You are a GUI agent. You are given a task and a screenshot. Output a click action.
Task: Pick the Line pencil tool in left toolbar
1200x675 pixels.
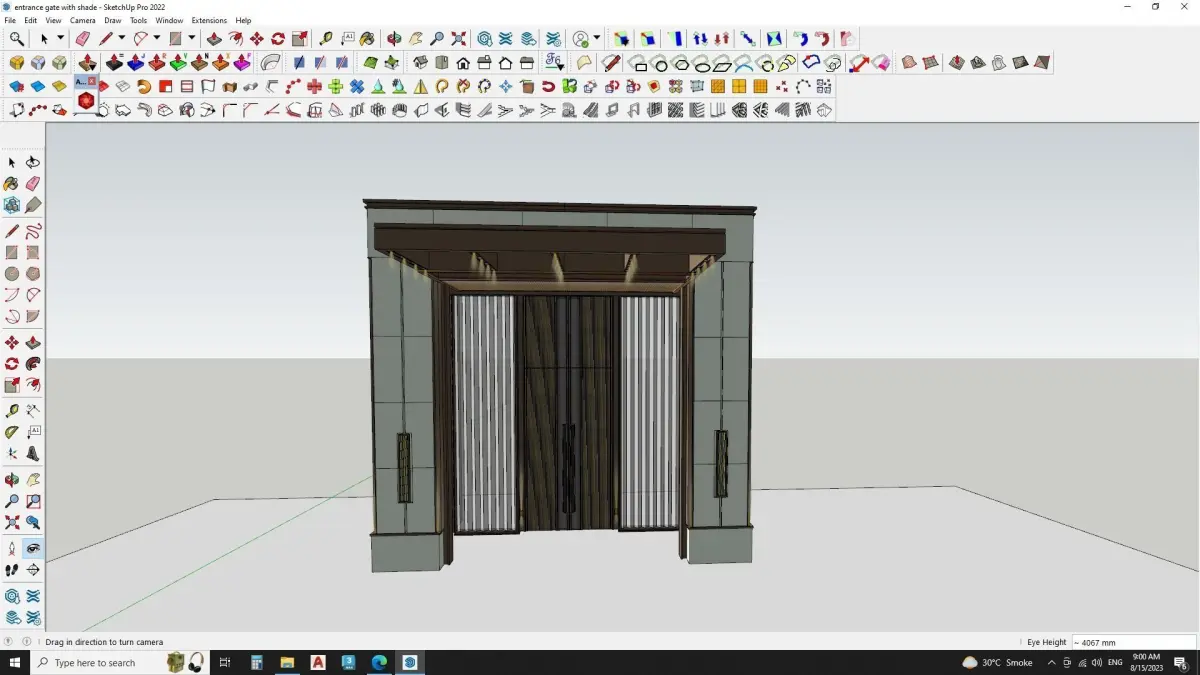tap(12, 232)
